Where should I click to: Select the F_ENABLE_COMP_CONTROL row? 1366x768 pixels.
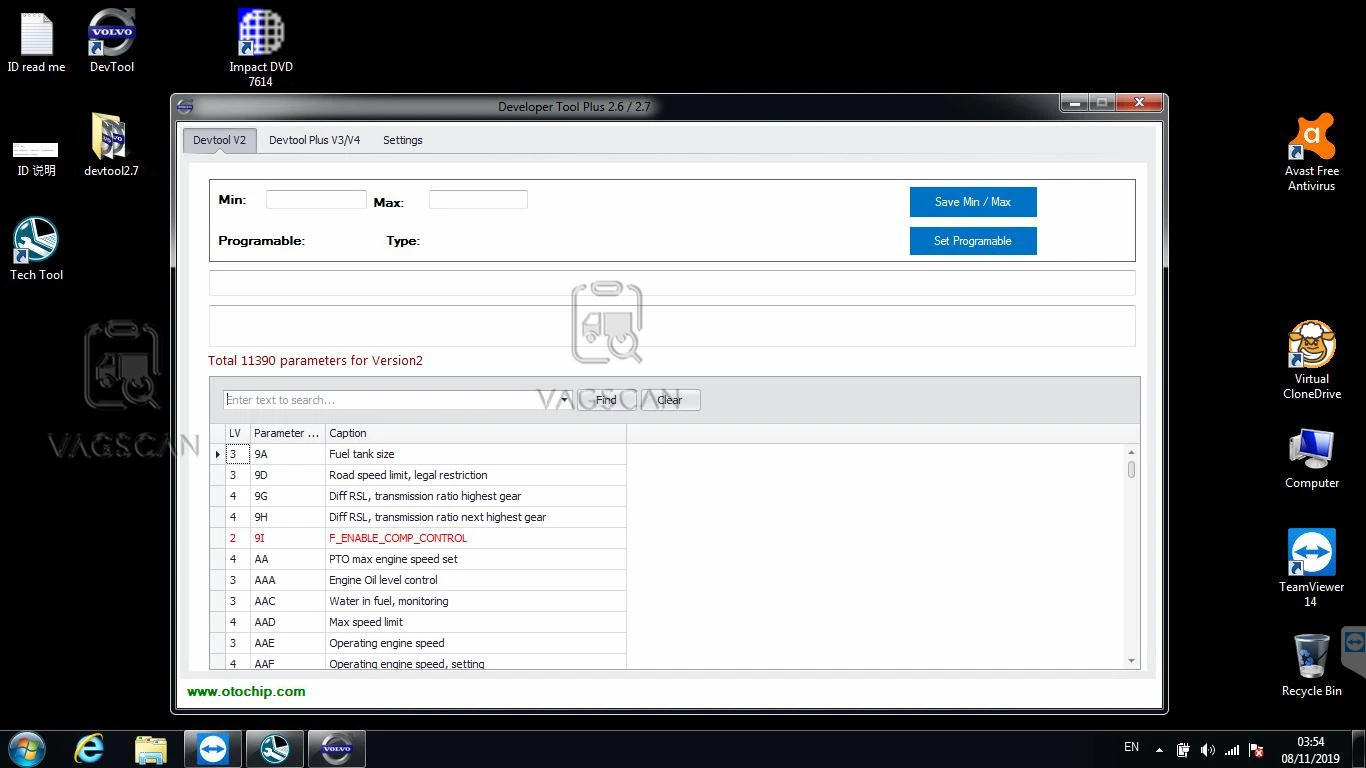point(418,538)
